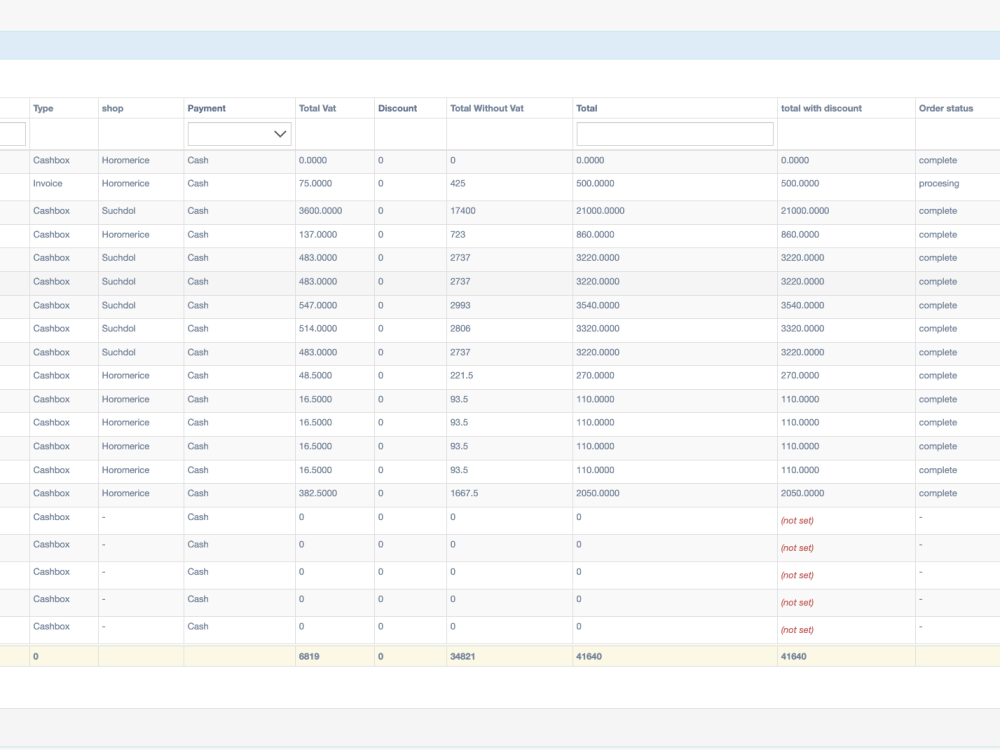Click the Suchdol shop in the 3540.0000 row
Image resolution: width=1000 pixels, height=750 pixels.
point(119,305)
